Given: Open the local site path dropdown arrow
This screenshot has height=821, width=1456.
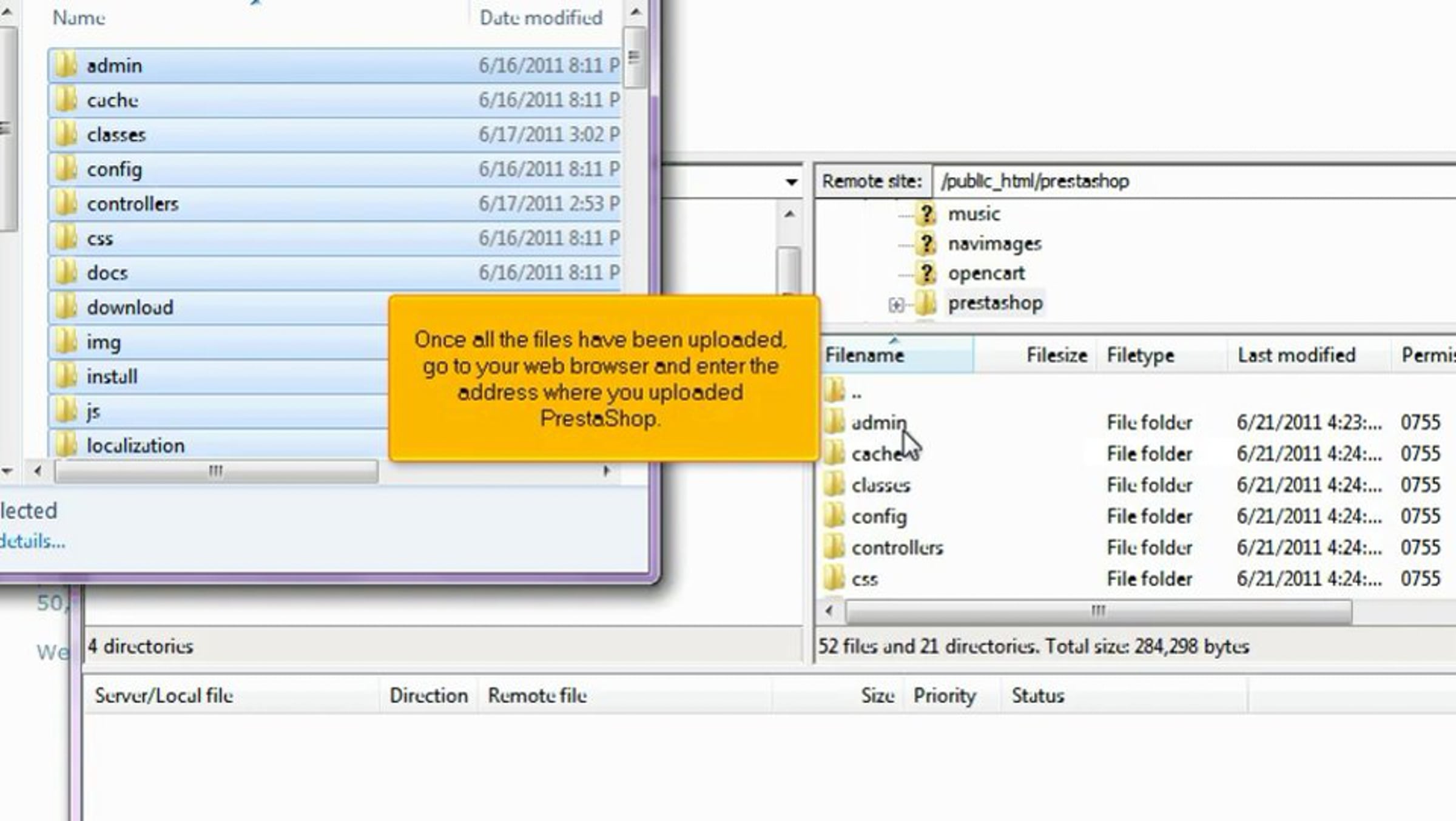Looking at the screenshot, I should [790, 181].
